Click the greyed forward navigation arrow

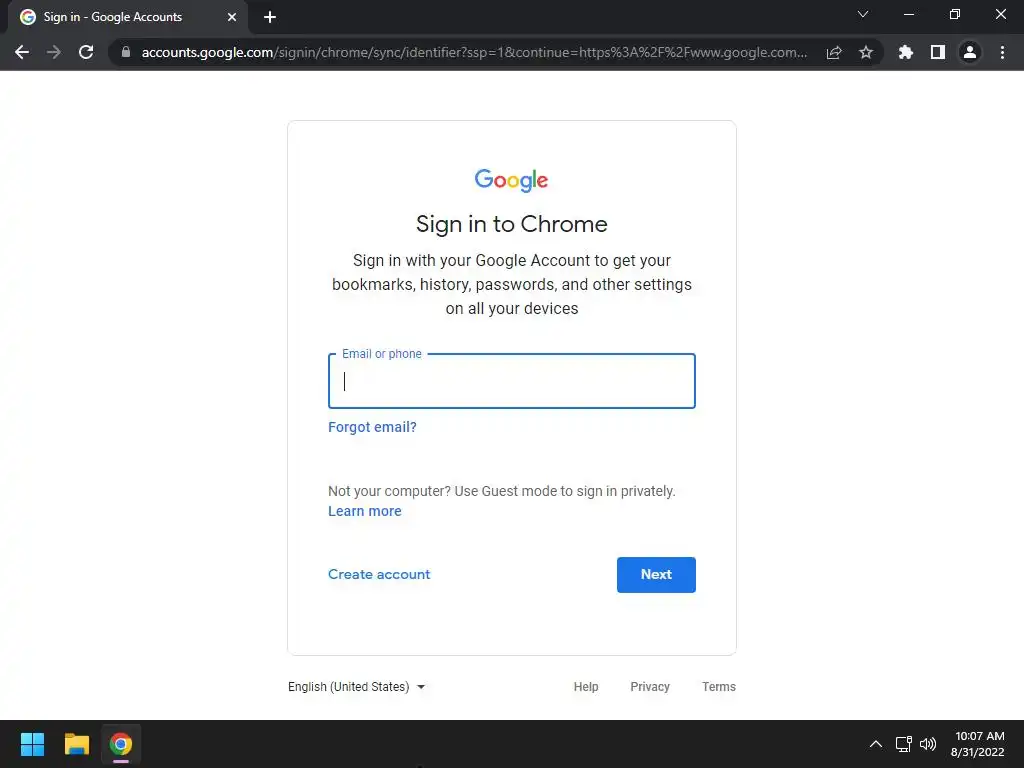click(x=54, y=52)
